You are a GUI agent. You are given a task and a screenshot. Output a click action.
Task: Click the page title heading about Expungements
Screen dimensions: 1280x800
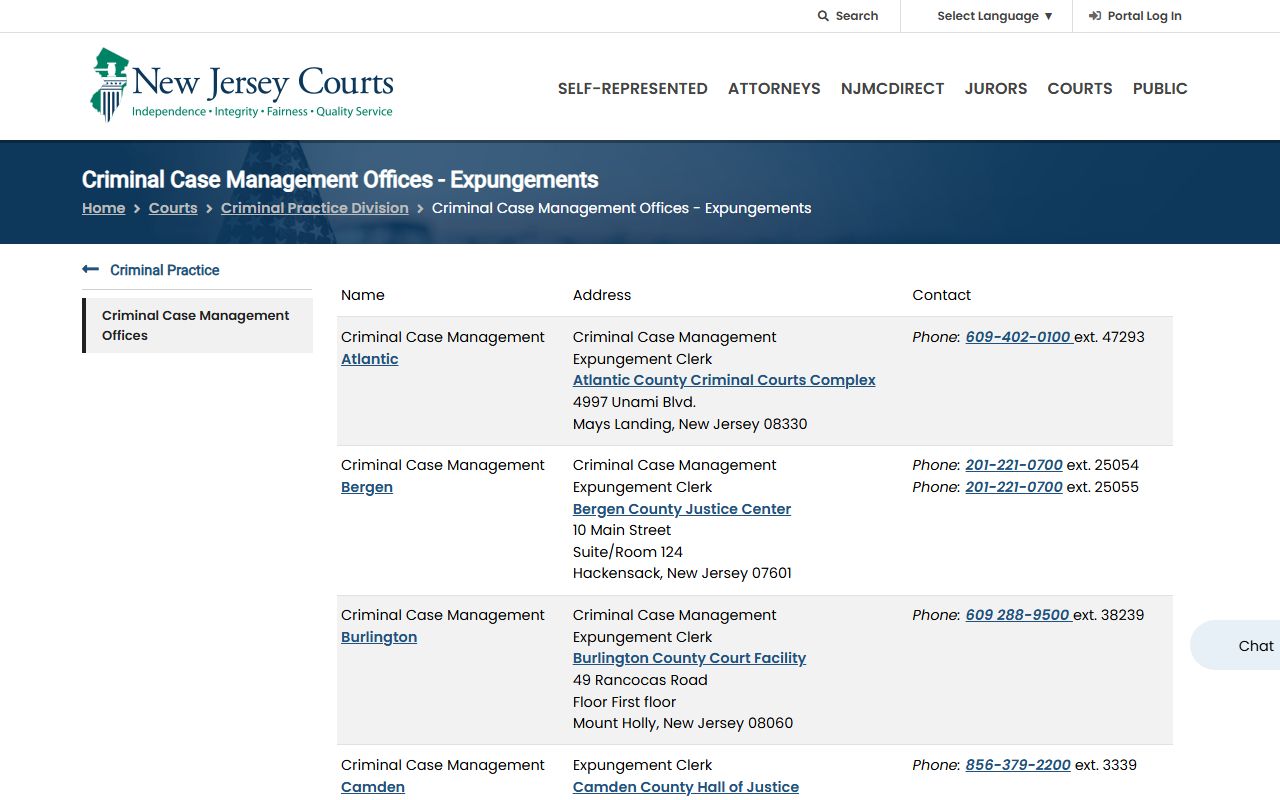coord(340,180)
